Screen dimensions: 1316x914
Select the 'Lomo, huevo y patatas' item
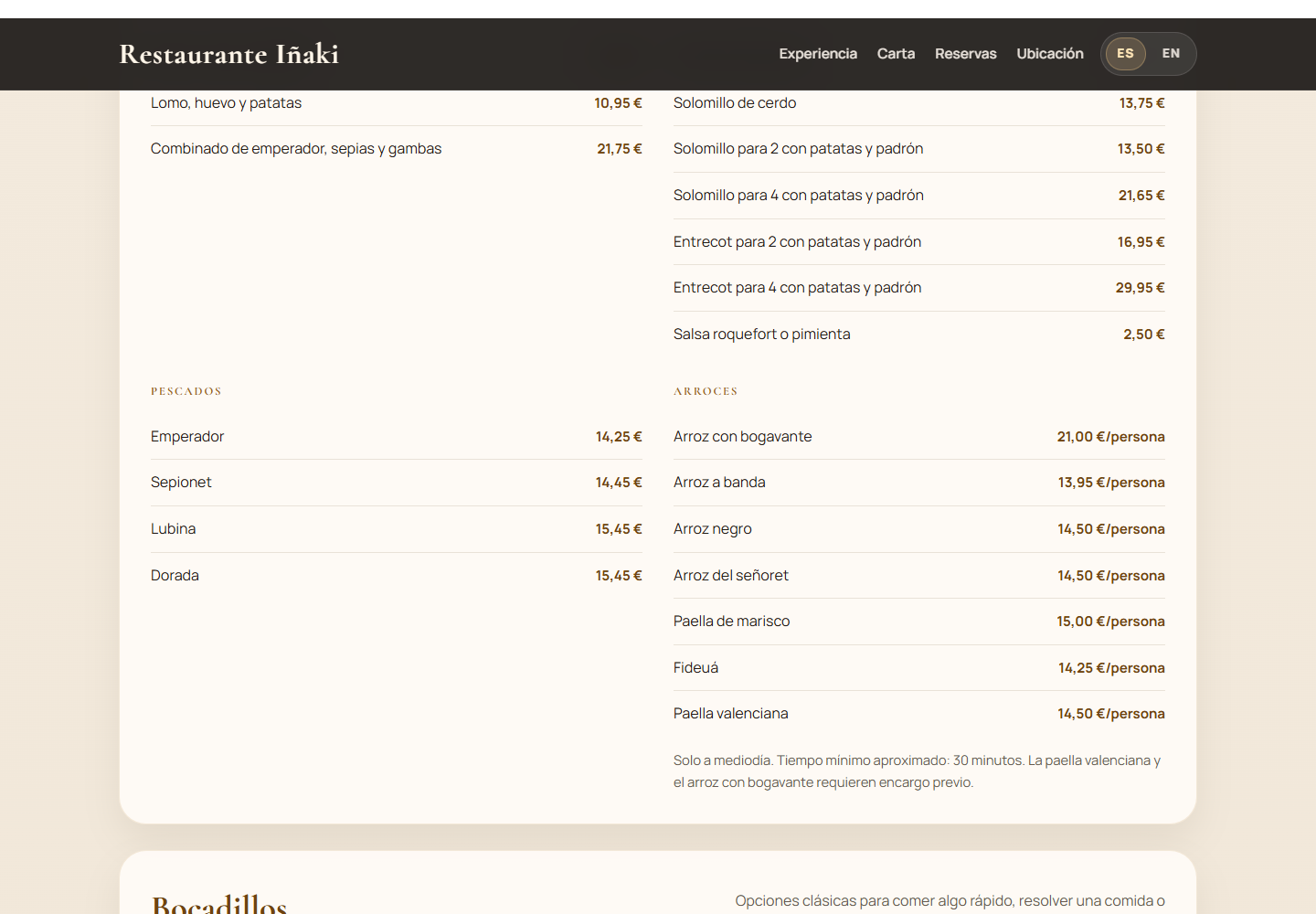(226, 103)
